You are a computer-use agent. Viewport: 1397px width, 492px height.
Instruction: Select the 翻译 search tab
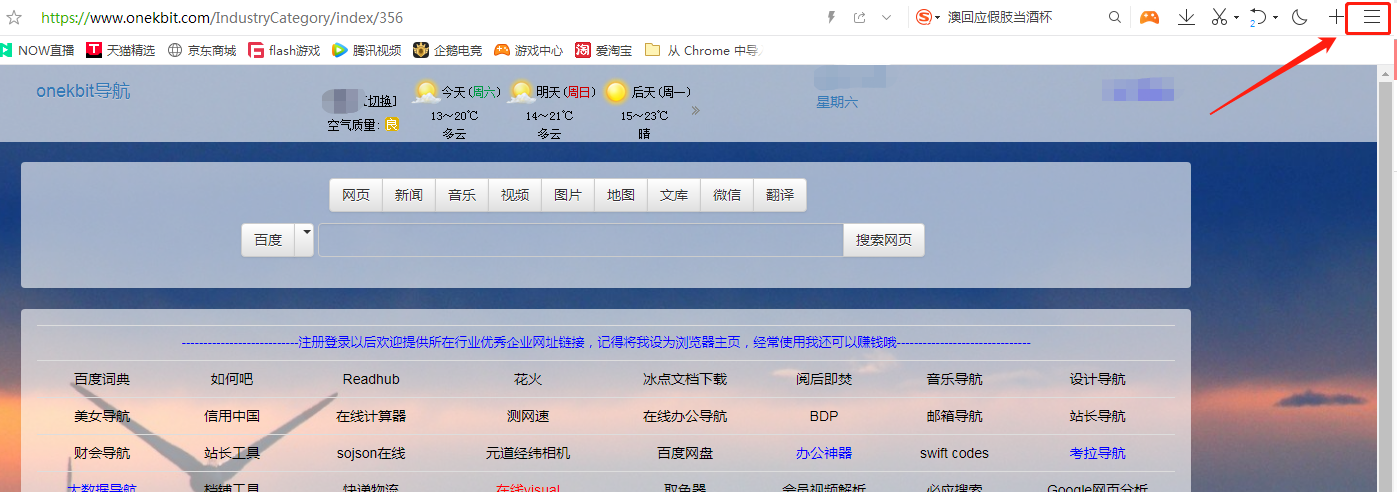[780, 195]
